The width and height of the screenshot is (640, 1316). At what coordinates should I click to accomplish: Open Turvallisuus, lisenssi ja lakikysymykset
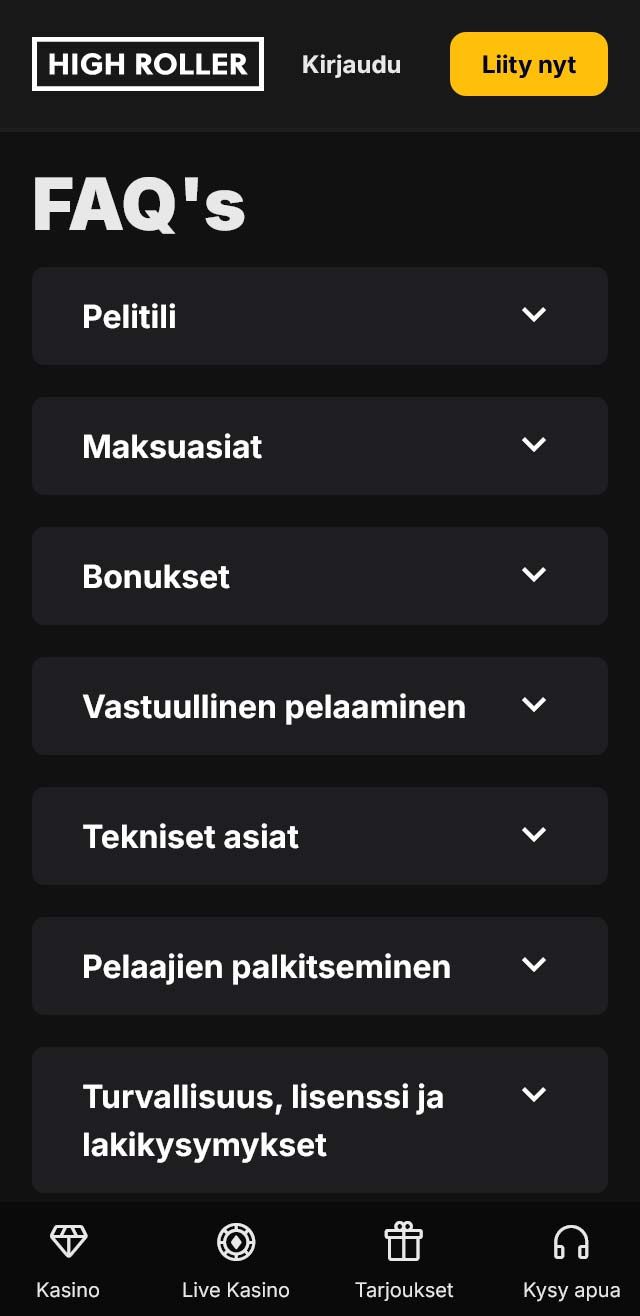(x=320, y=1120)
